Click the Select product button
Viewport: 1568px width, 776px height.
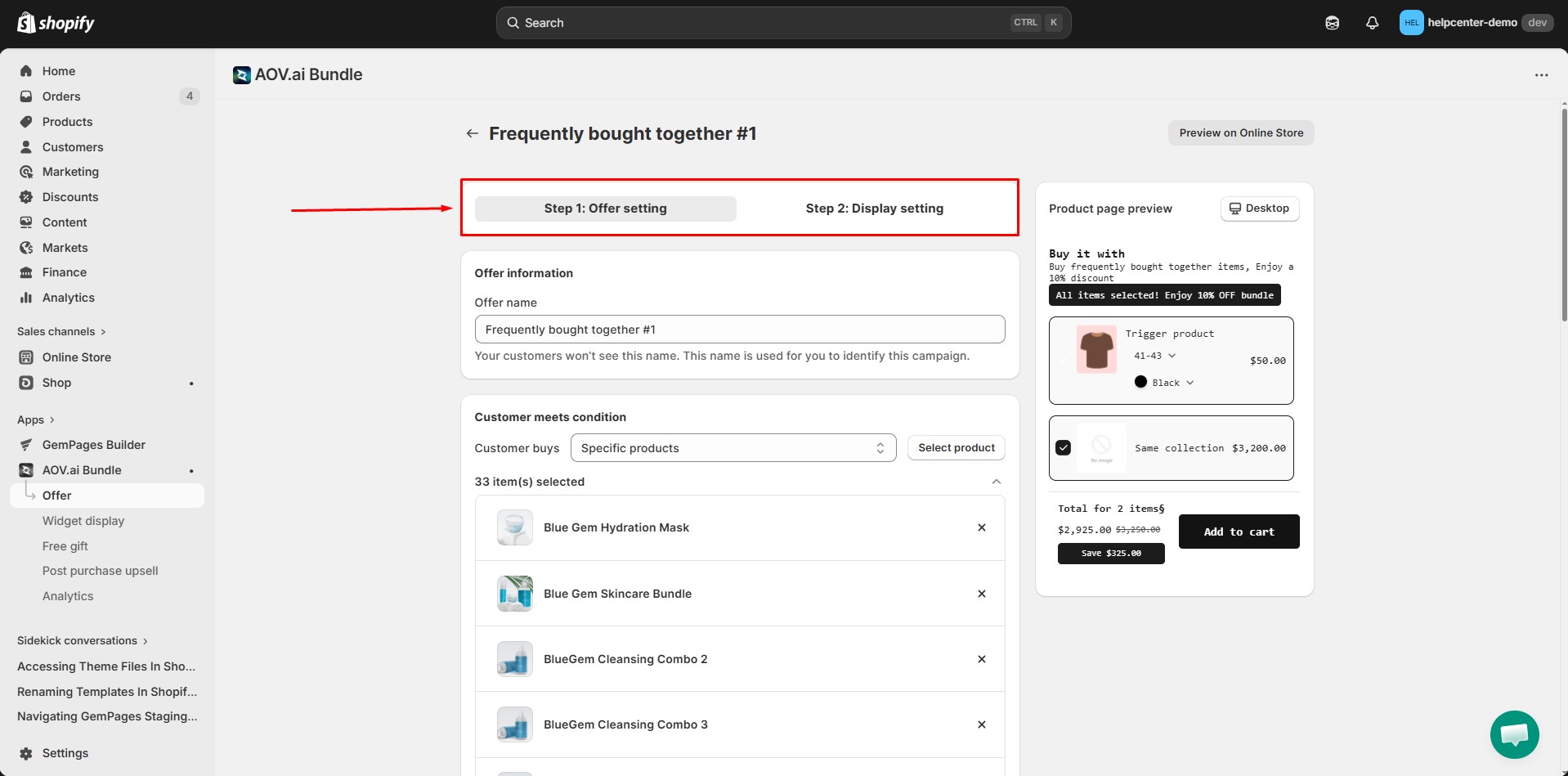coord(956,448)
